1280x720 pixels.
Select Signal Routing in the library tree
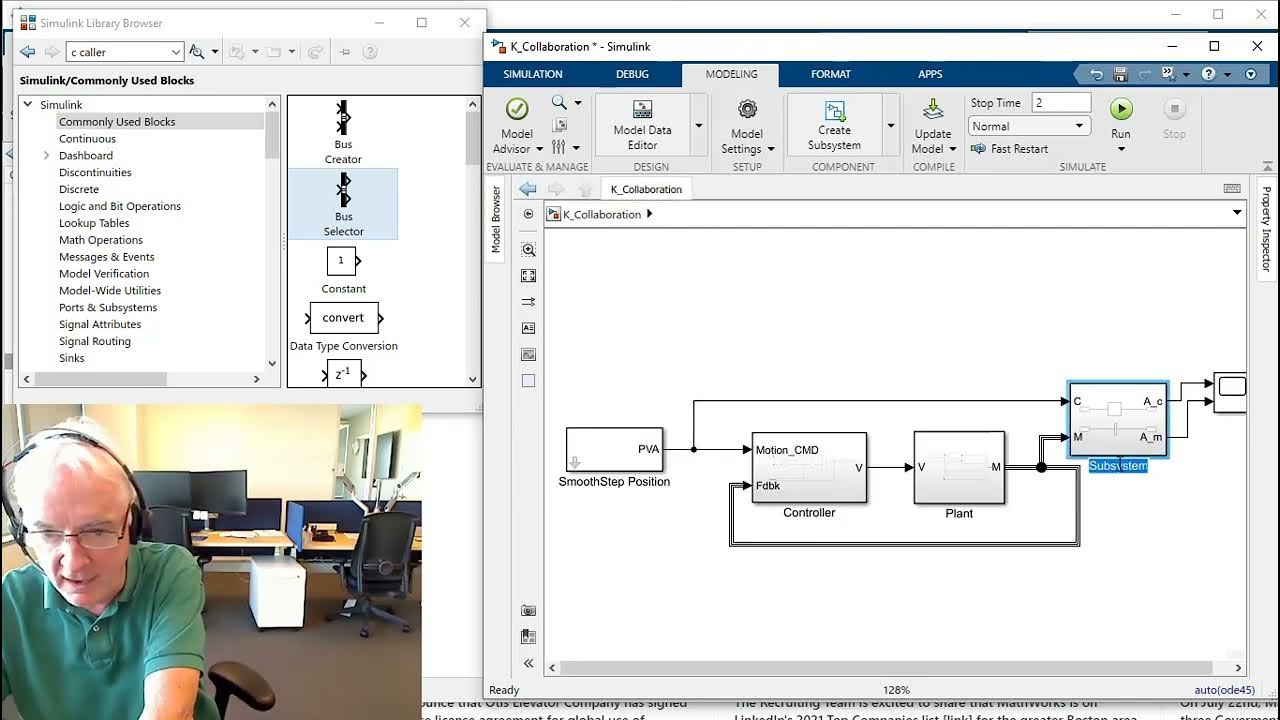pos(95,341)
